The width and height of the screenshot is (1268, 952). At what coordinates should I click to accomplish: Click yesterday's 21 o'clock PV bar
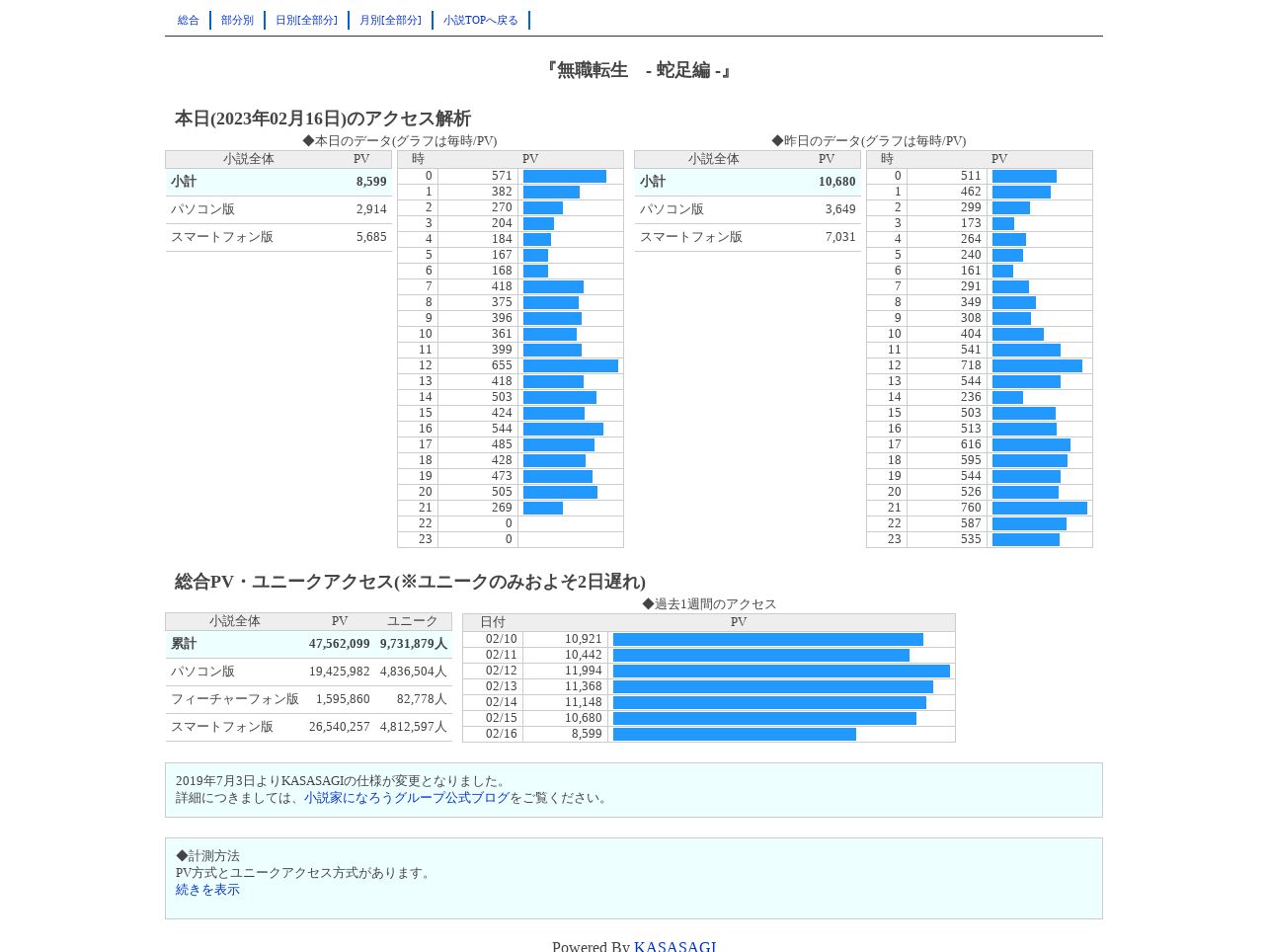click(x=1040, y=508)
